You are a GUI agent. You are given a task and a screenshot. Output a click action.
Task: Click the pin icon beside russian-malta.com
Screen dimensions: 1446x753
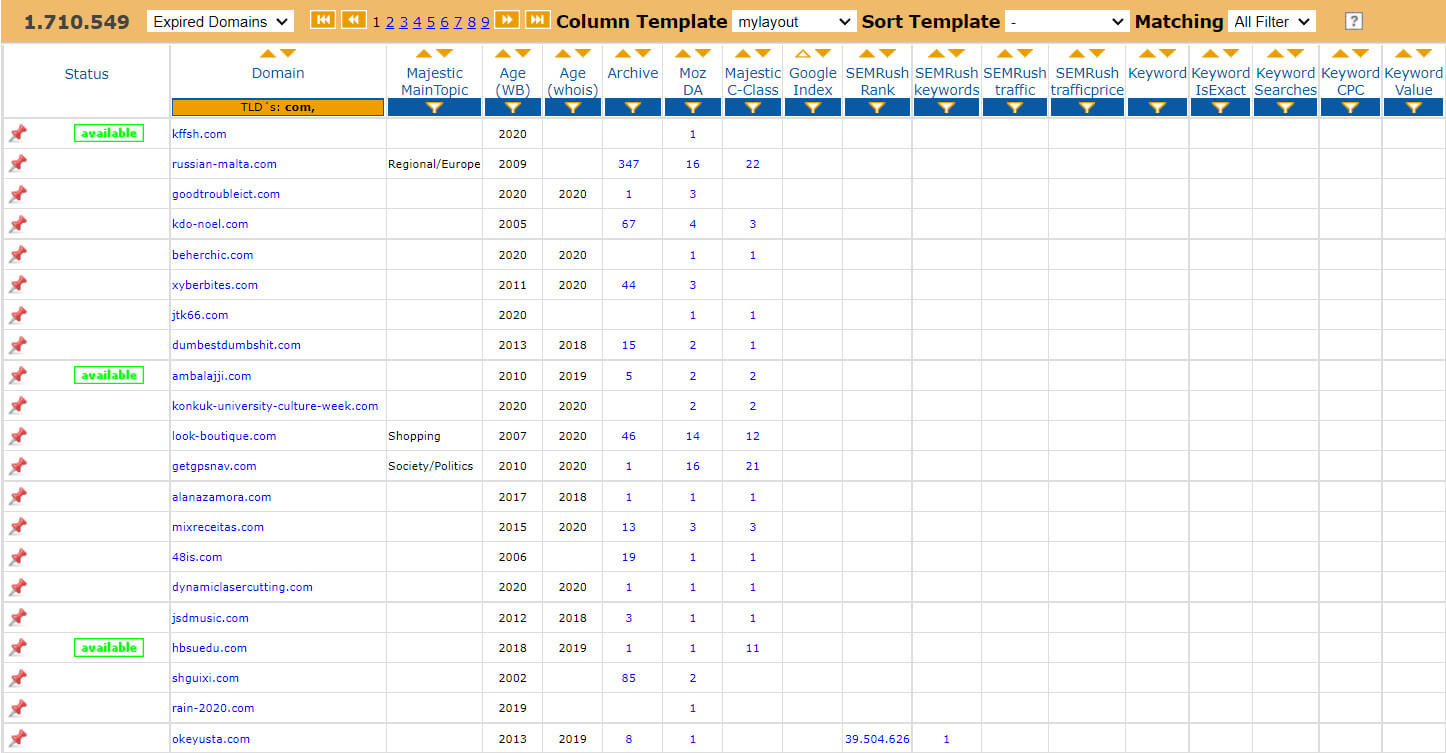pyautogui.click(x=17, y=163)
